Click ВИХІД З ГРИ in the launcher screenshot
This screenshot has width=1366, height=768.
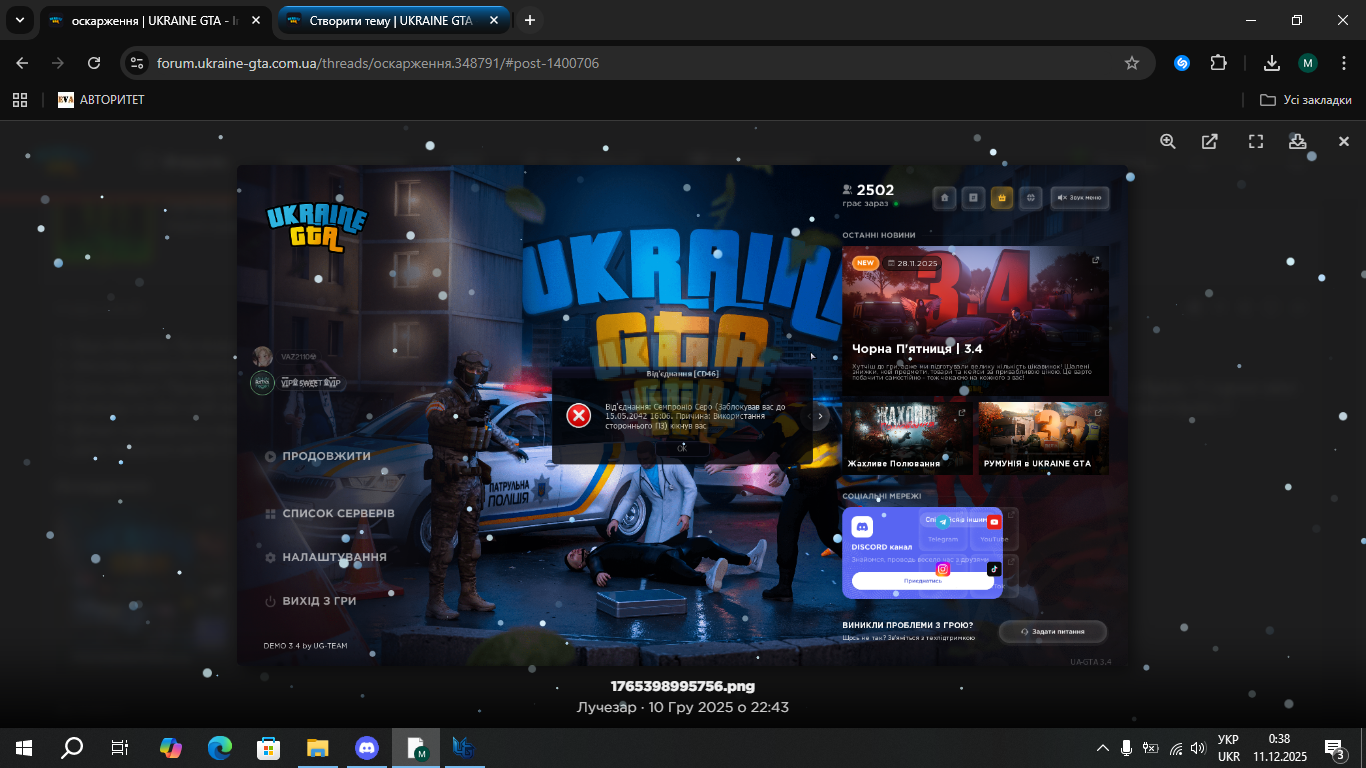click(311, 601)
